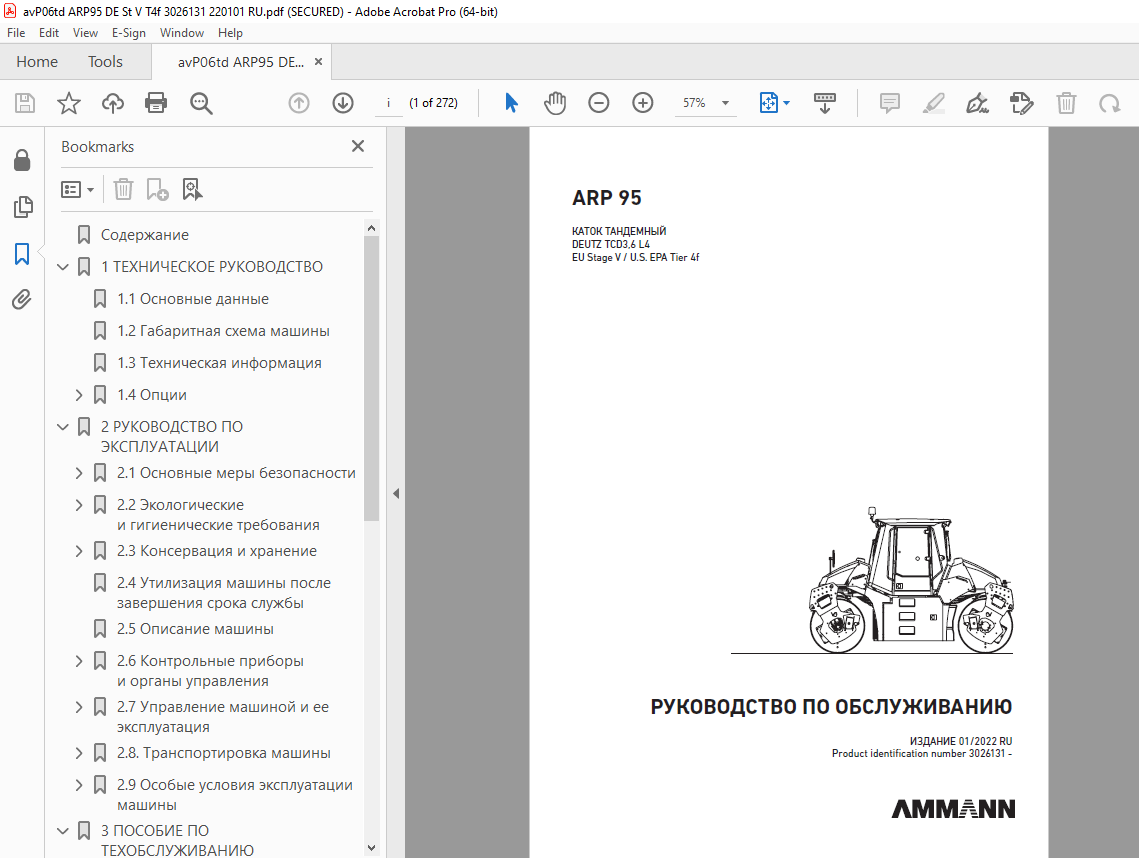Open the E-Sign menu
Image resolution: width=1139 pixels, height=858 pixels.
(129, 33)
